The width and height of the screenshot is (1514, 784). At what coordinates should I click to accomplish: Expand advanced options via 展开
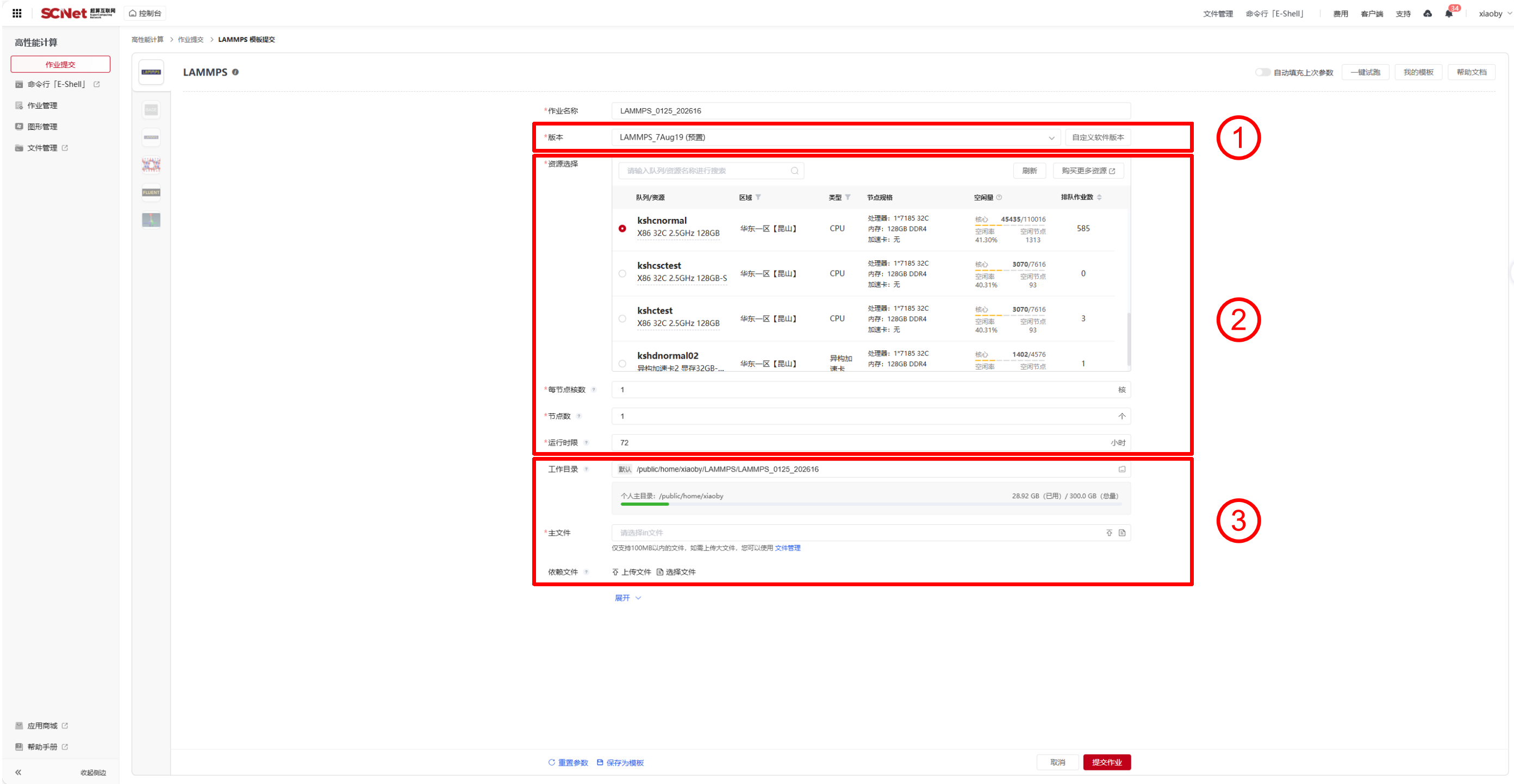pos(627,597)
